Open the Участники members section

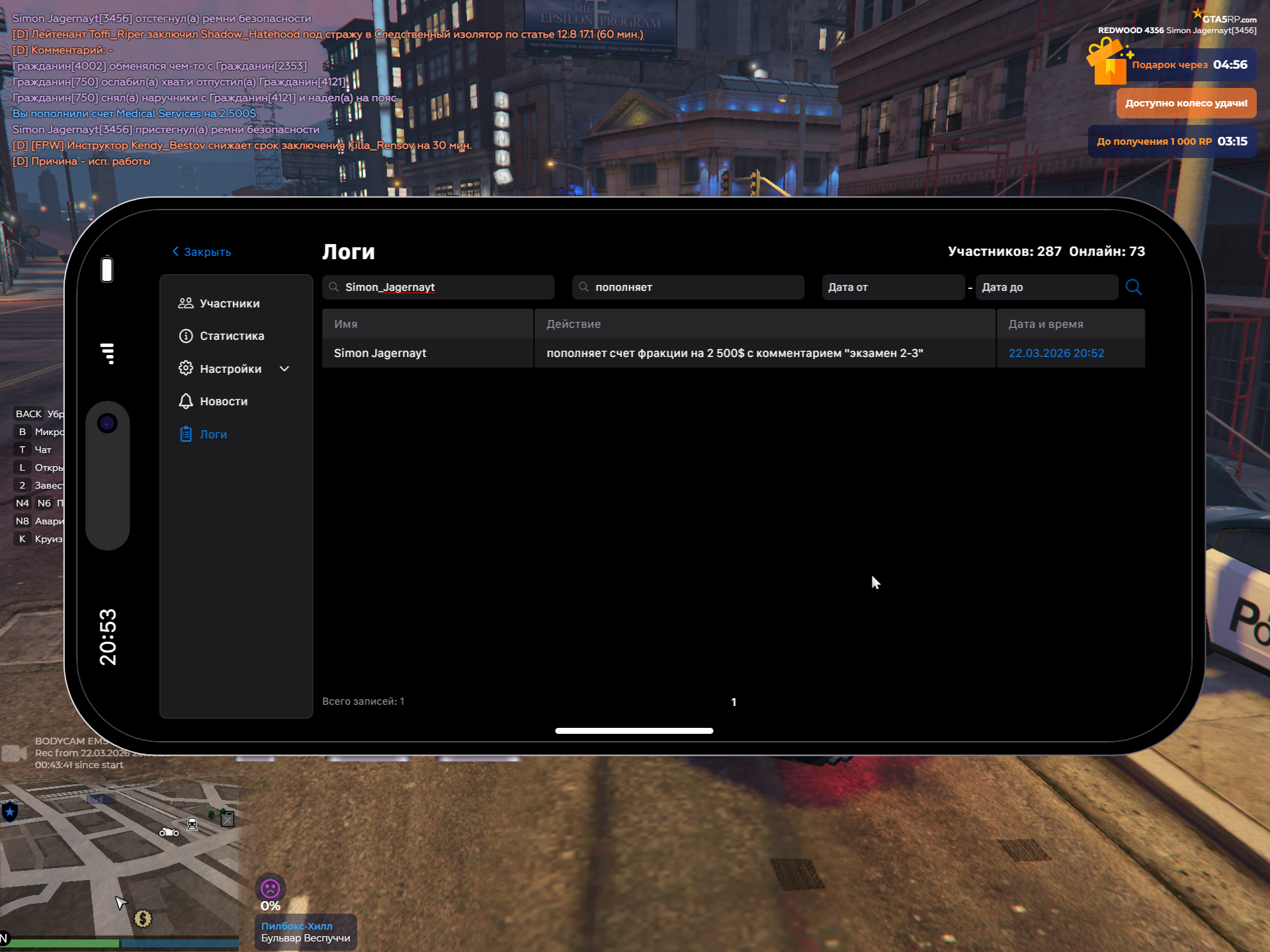[x=229, y=303]
